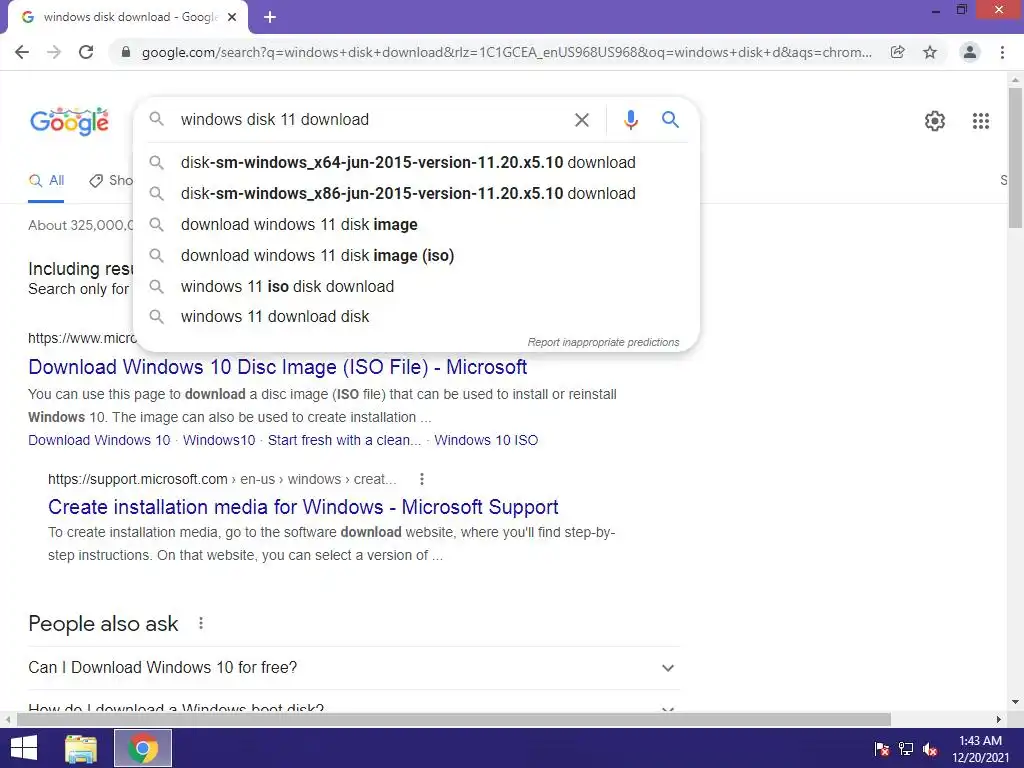Click the Chrome taskbar icon
Image resolution: width=1024 pixels, height=768 pixels.
pos(143,748)
